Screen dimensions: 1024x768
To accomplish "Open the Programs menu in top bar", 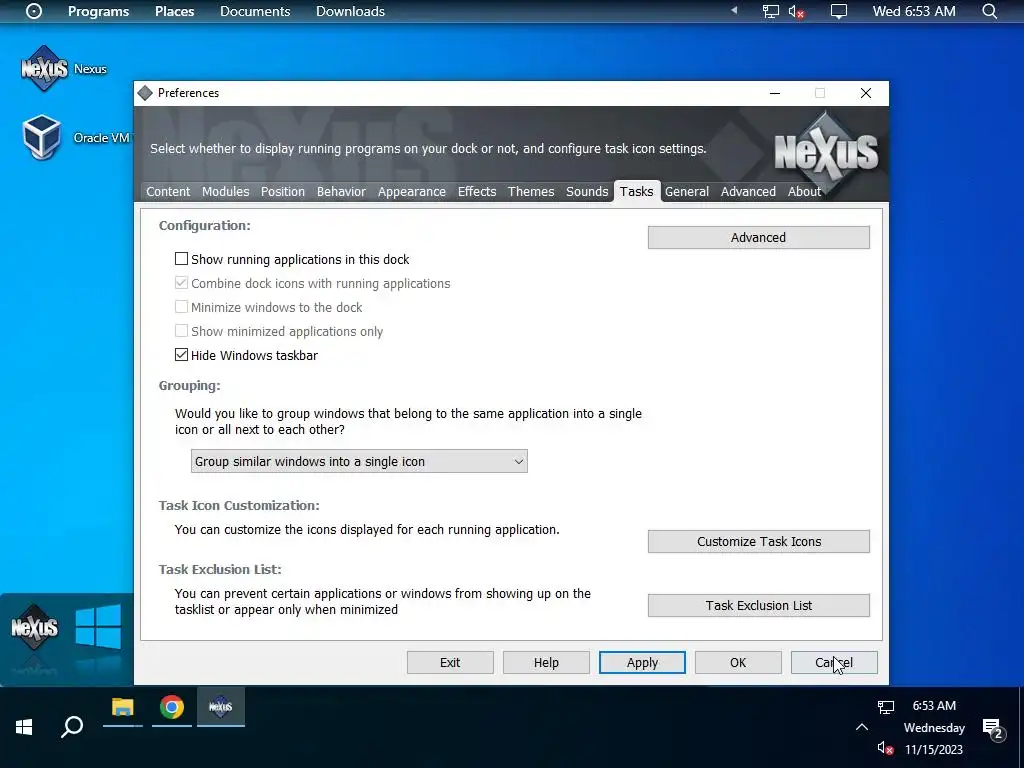I will click(x=99, y=11).
